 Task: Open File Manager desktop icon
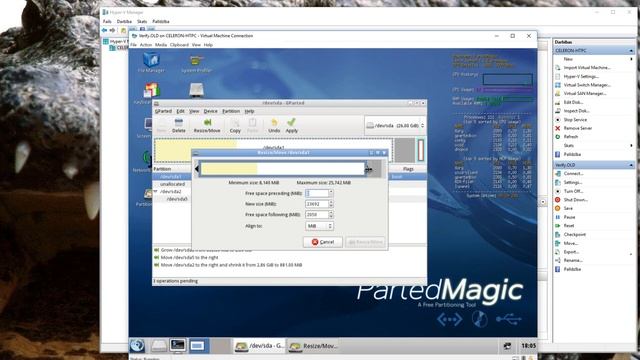151,62
